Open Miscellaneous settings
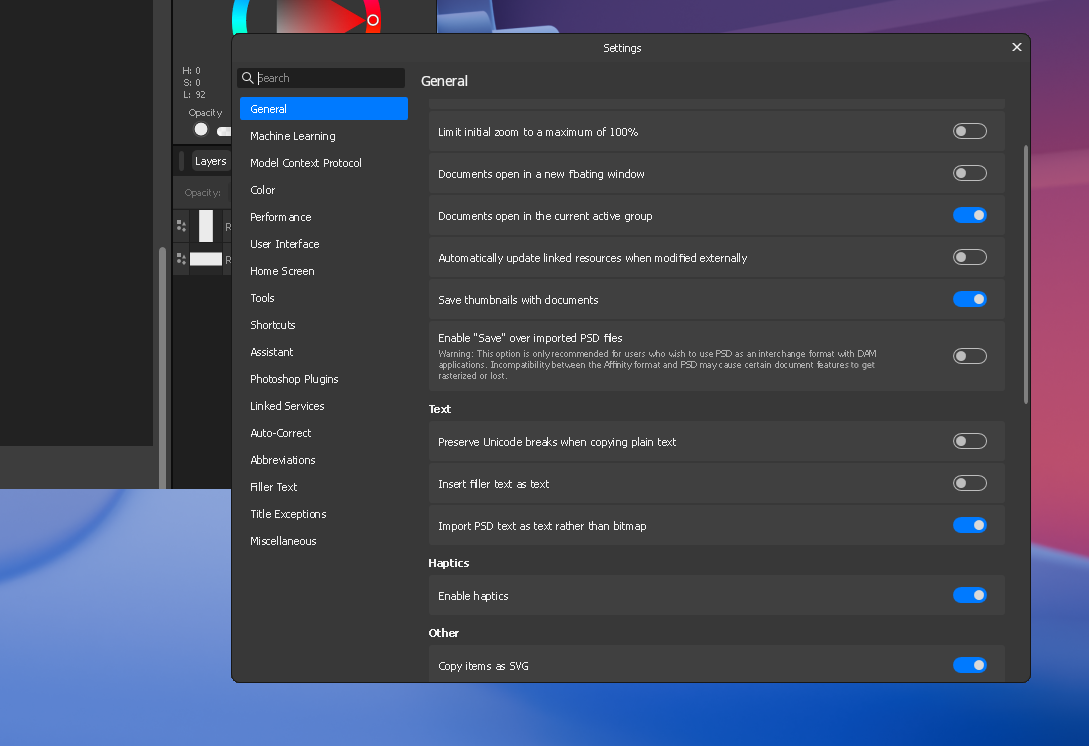Viewport: 1089px width, 746px height. pos(324,542)
